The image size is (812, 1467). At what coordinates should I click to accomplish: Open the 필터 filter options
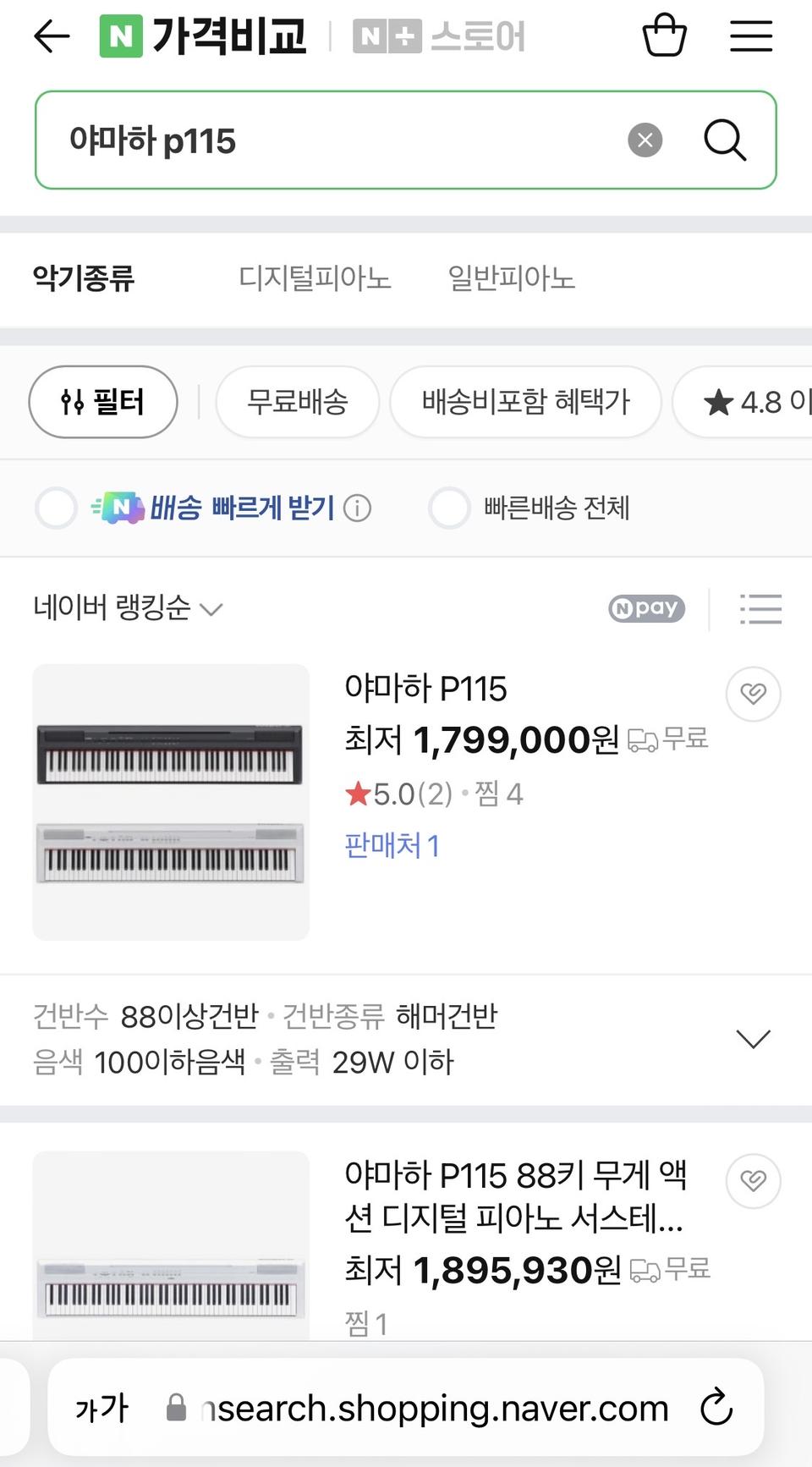103,402
